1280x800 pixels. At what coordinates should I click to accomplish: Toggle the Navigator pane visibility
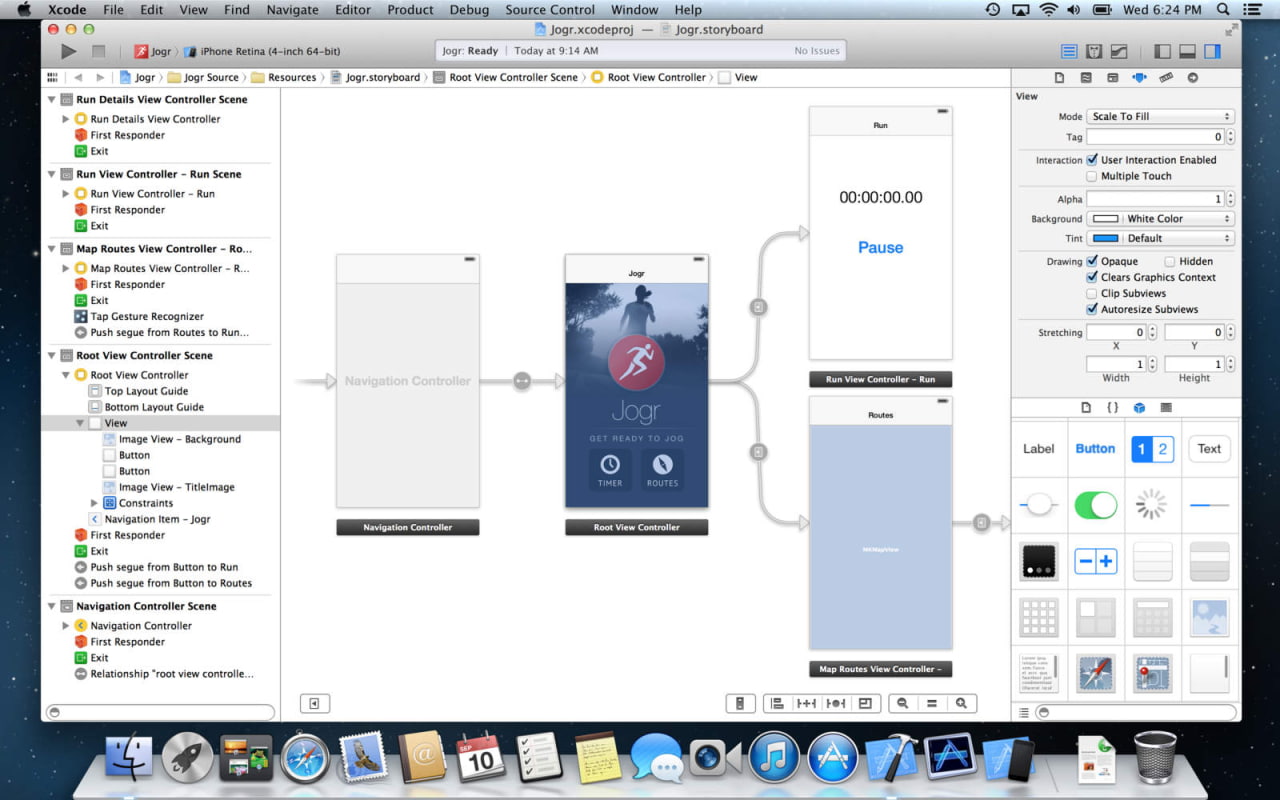point(1162,51)
